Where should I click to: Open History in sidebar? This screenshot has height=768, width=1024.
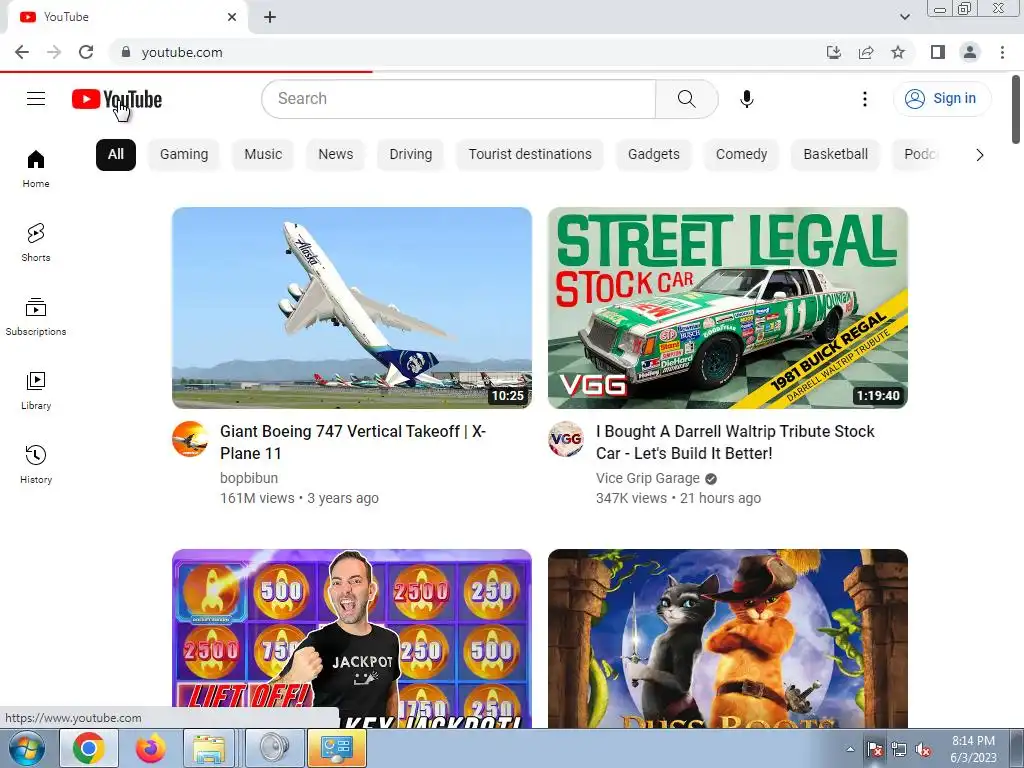36,464
